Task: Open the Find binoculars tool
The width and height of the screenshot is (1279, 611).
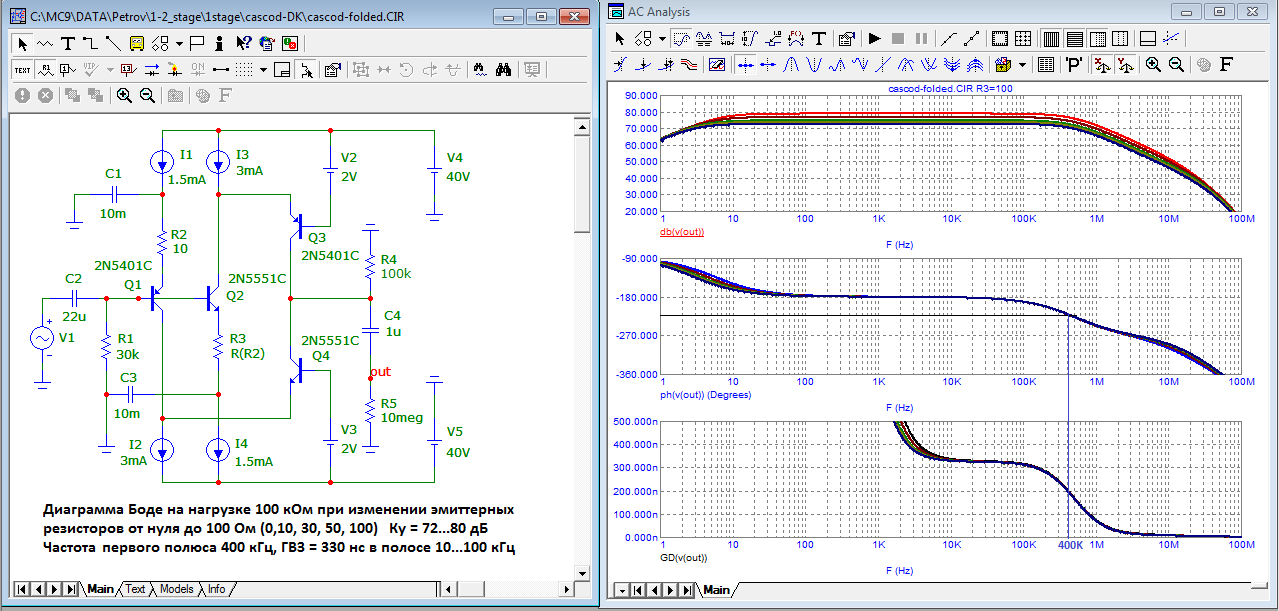Action: pos(504,70)
